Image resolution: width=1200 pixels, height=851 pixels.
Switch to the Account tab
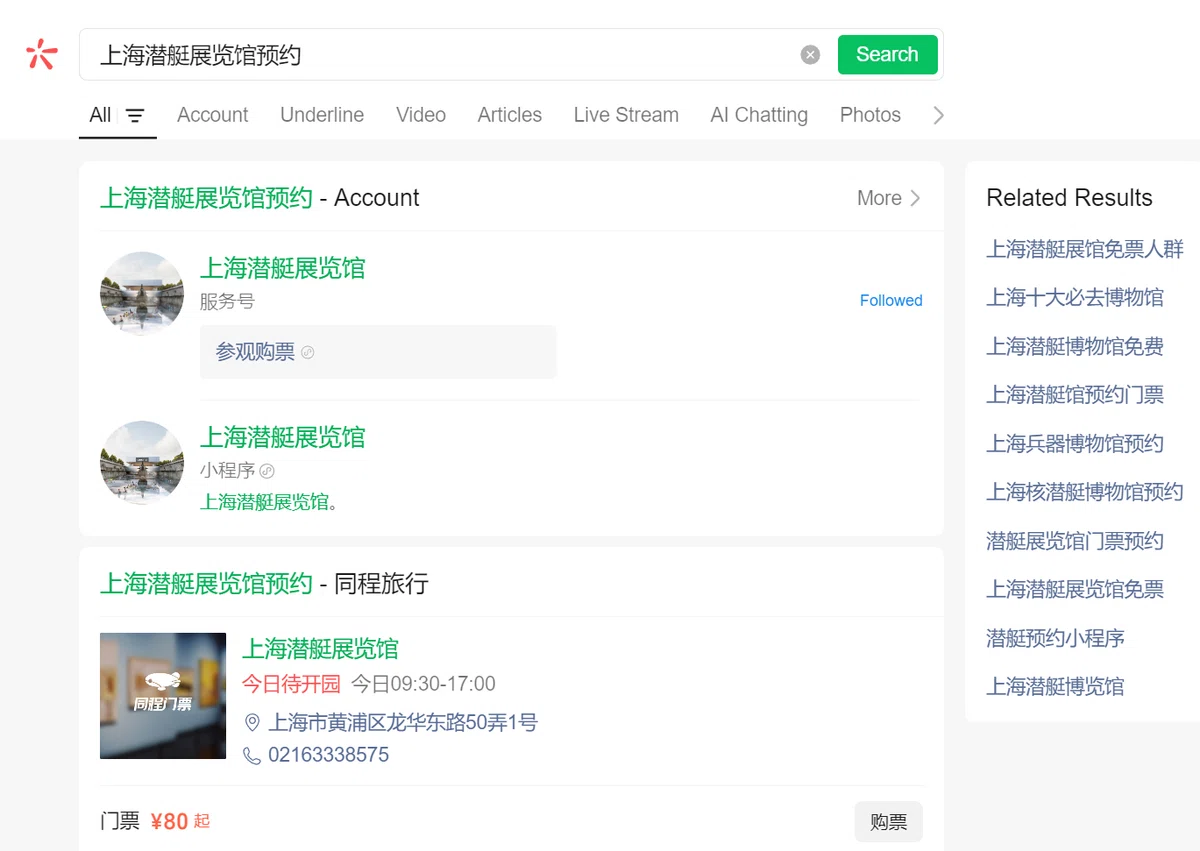coord(212,115)
